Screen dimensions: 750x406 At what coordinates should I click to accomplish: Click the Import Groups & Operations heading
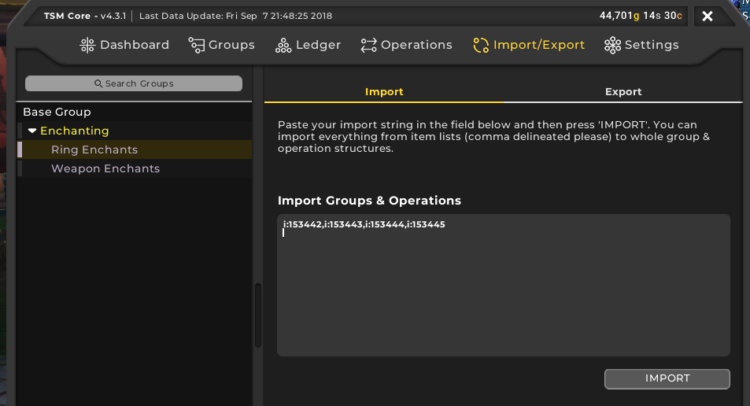coord(369,200)
